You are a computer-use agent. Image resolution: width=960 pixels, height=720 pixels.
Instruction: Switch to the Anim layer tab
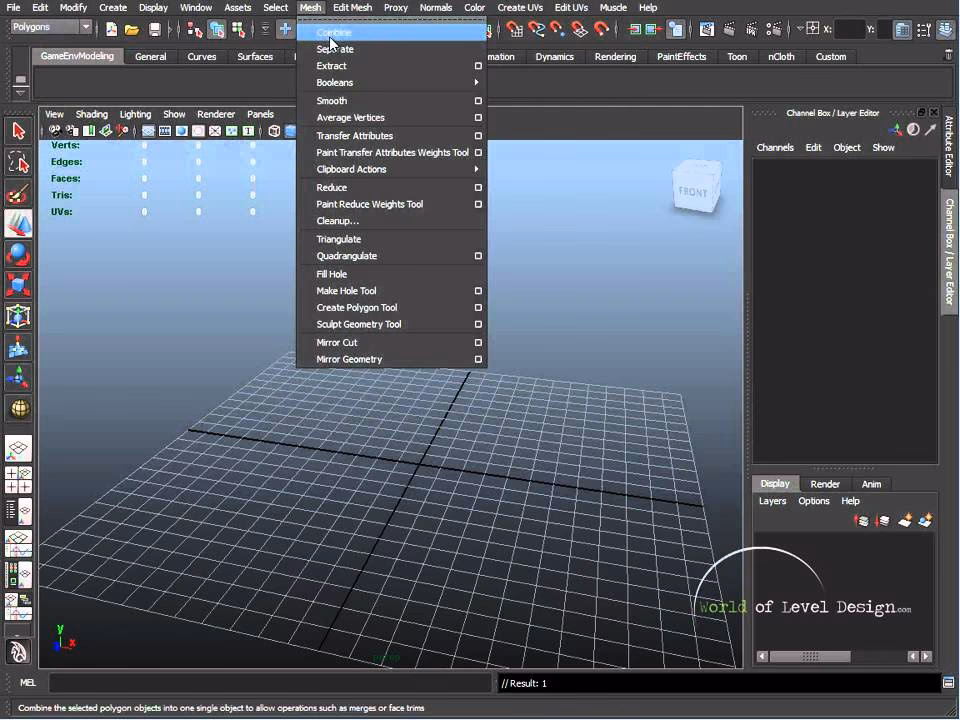pos(871,484)
